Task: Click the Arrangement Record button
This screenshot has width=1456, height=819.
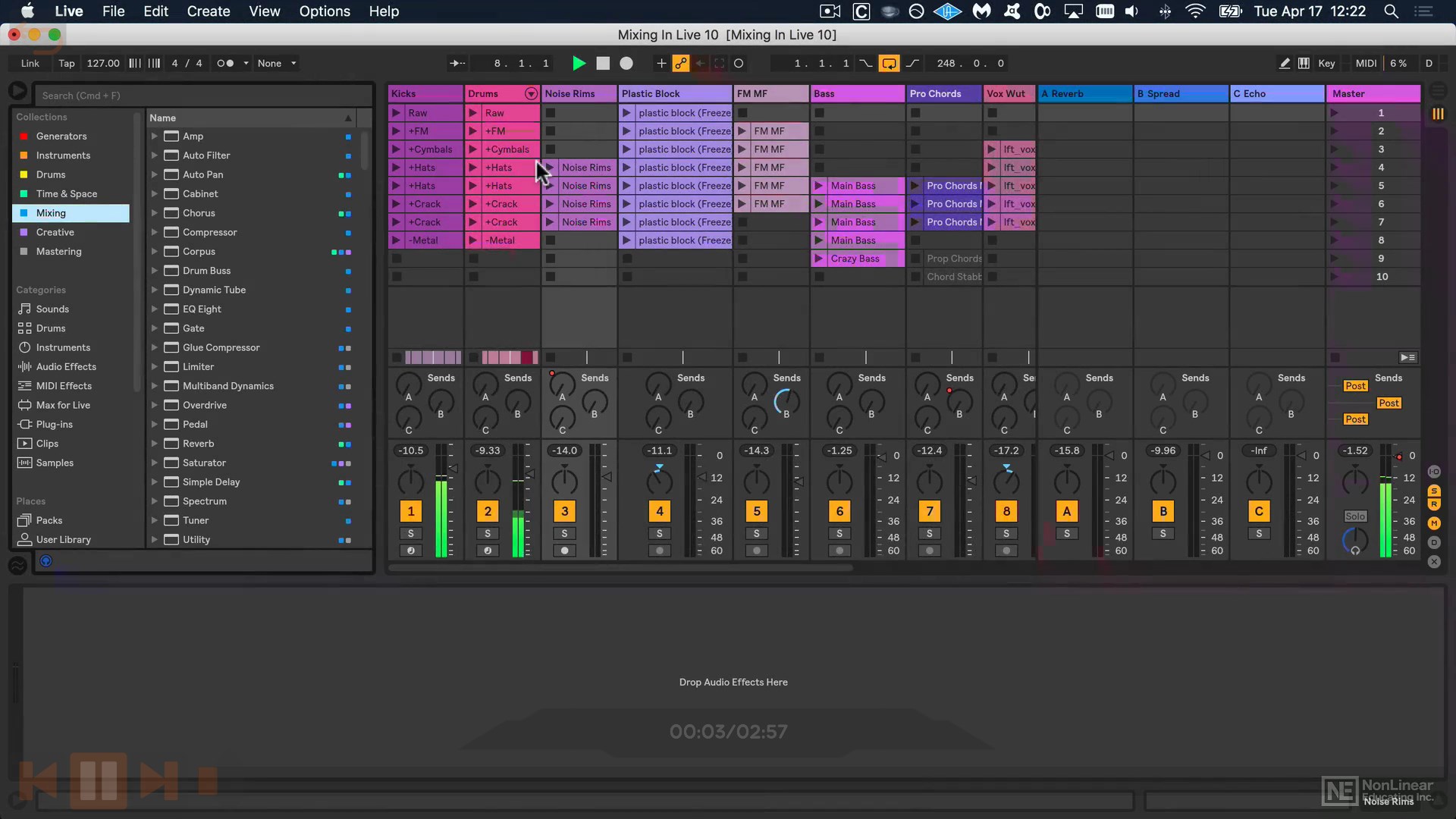Action: 626,64
